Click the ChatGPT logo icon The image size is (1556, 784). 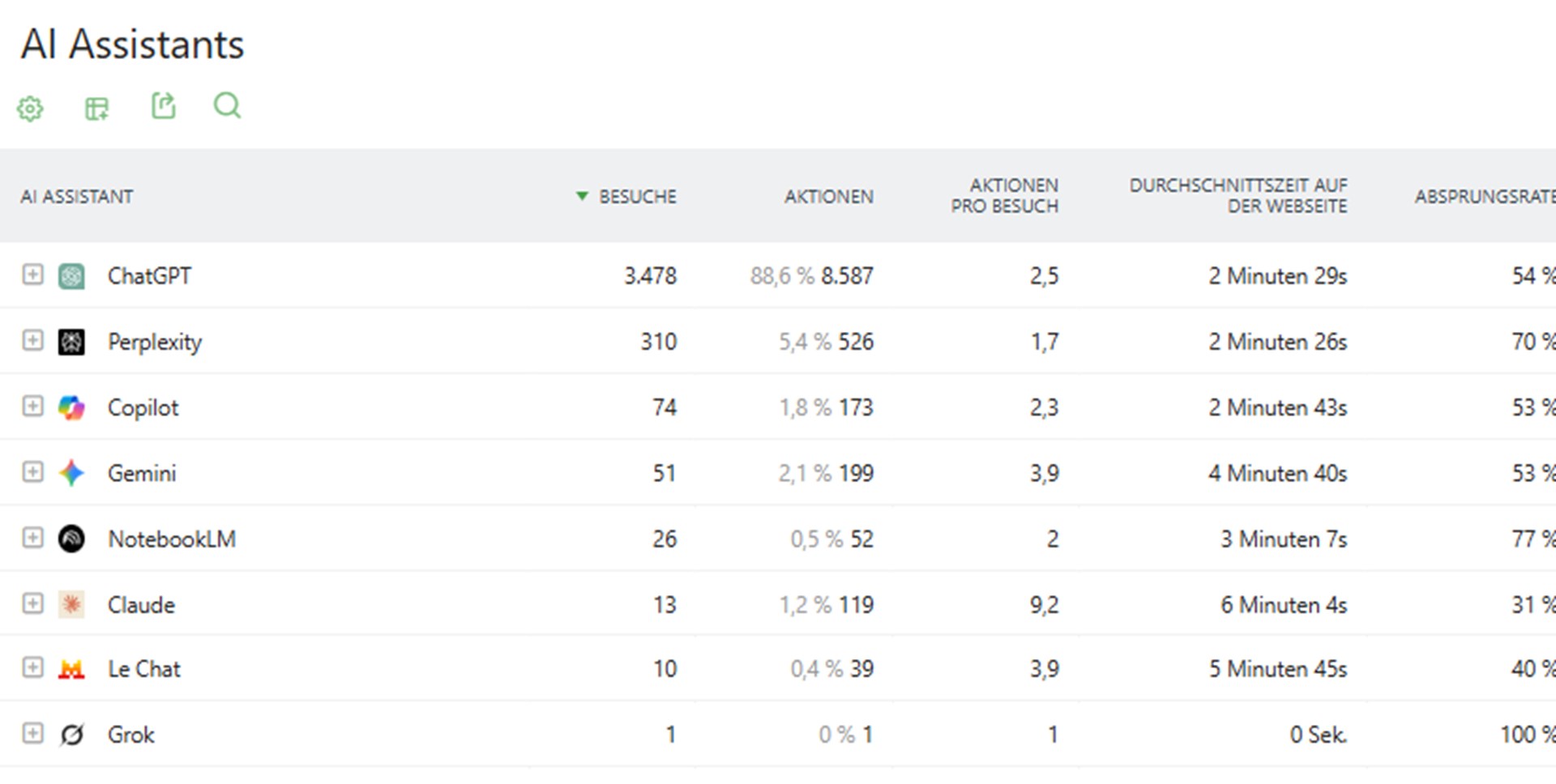click(71, 276)
